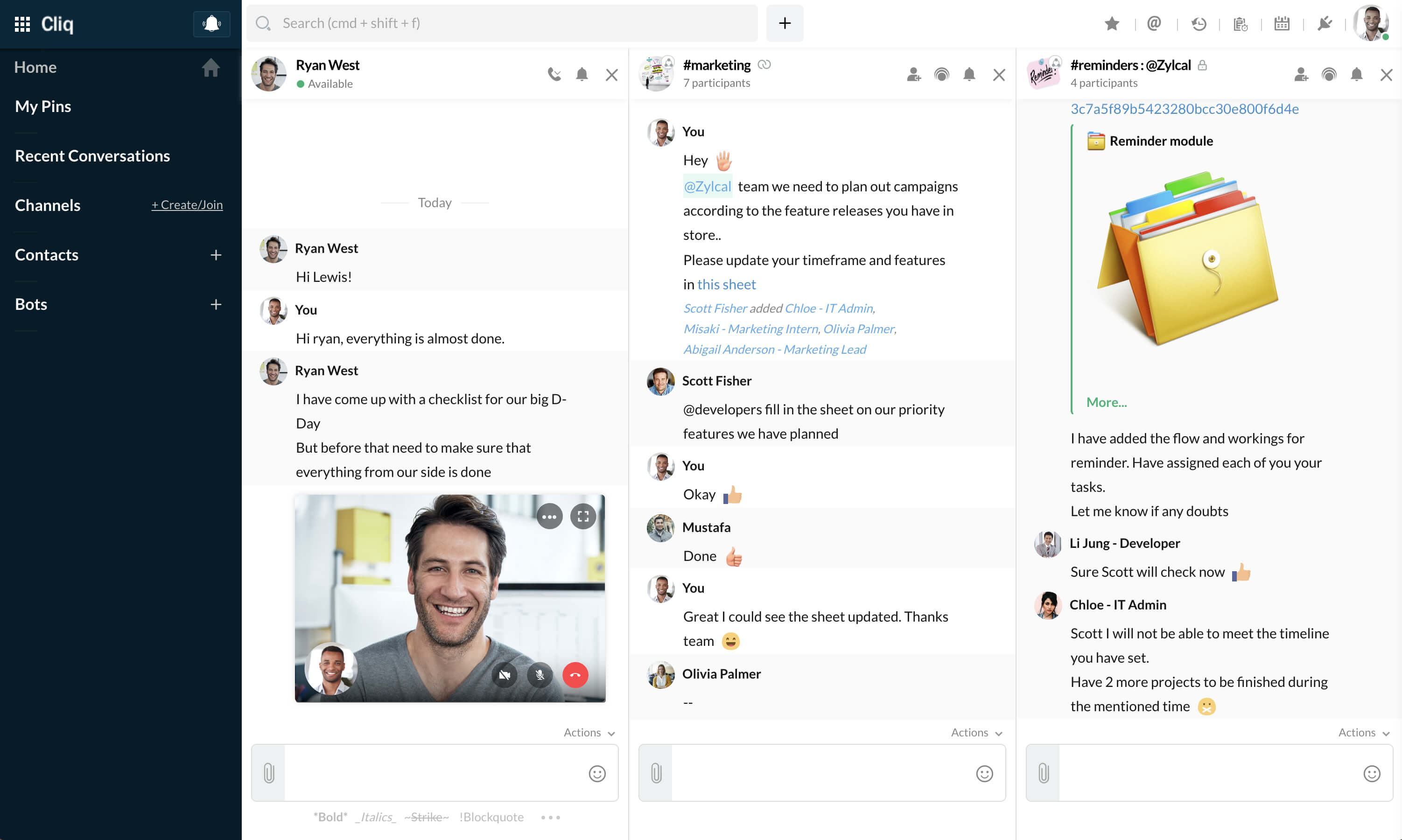Unmute the microphone in the video call
This screenshot has height=840, width=1402.
[x=539, y=675]
